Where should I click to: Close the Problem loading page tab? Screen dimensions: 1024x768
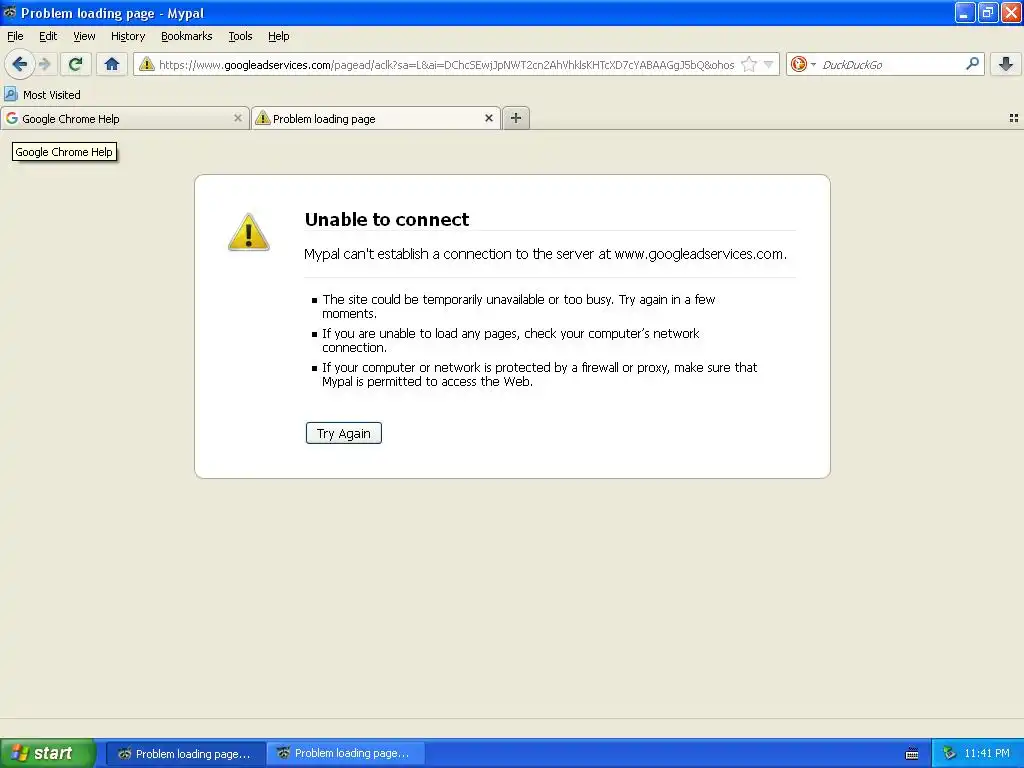[x=488, y=118]
